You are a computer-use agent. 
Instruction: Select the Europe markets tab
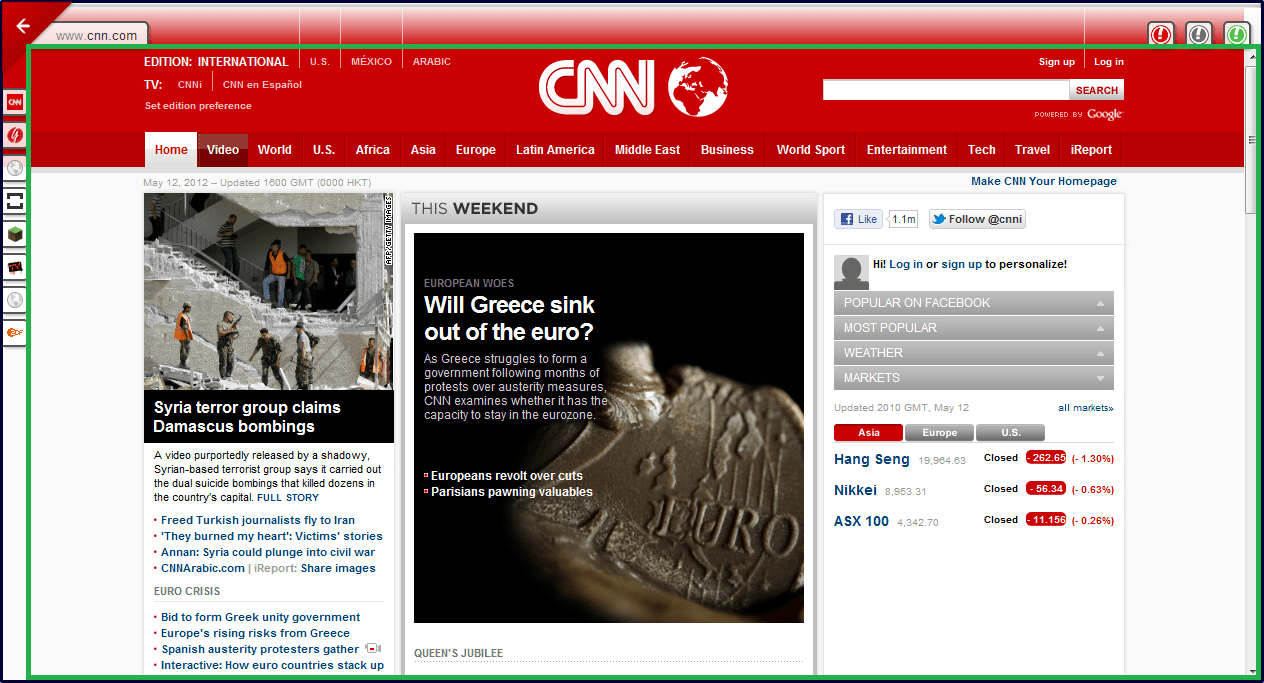pos(939,433)
